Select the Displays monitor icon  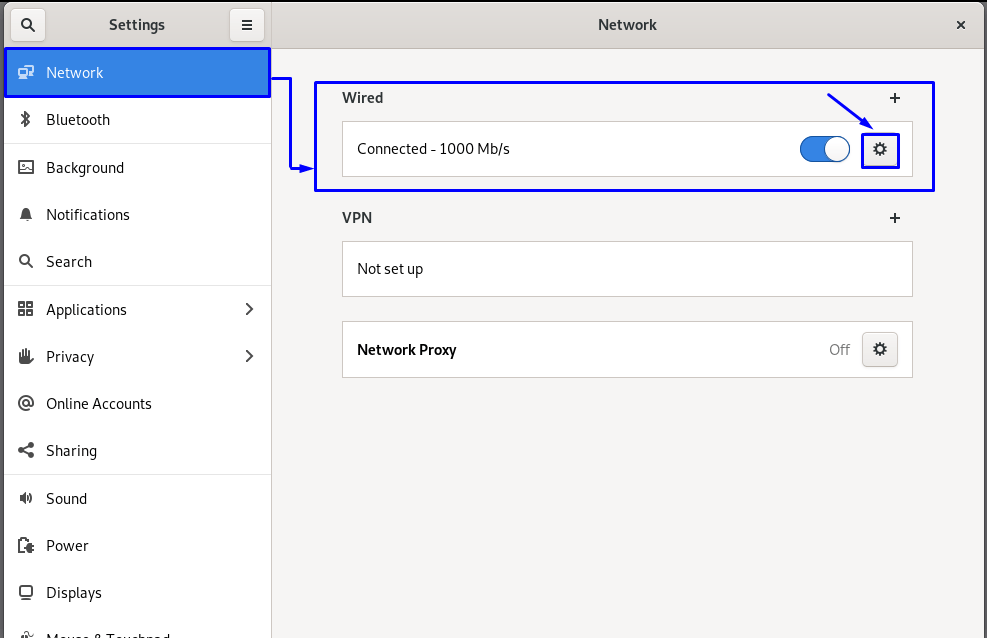25,592
